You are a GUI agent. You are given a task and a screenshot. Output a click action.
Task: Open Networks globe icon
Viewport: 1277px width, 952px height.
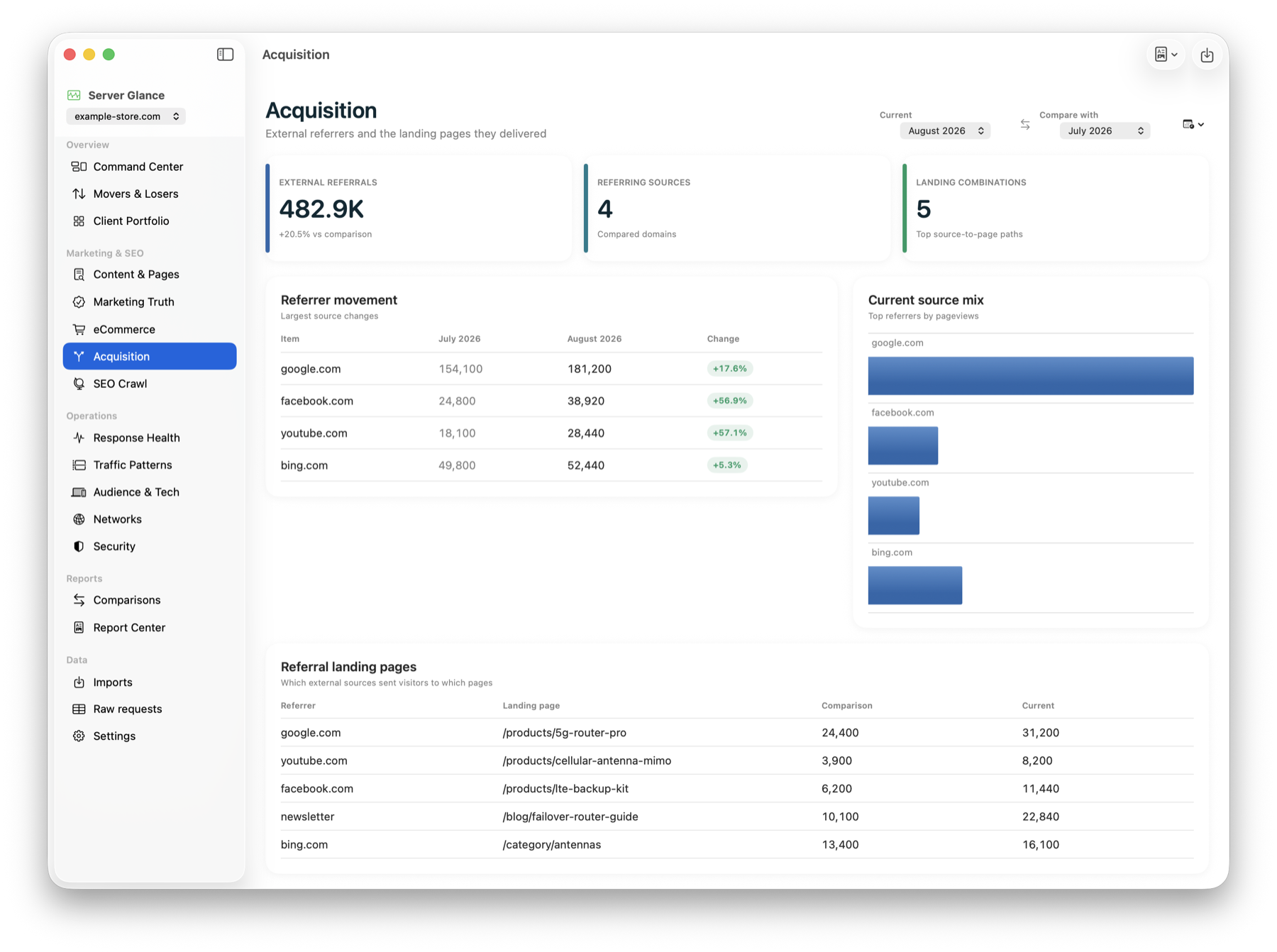[79, 519]
